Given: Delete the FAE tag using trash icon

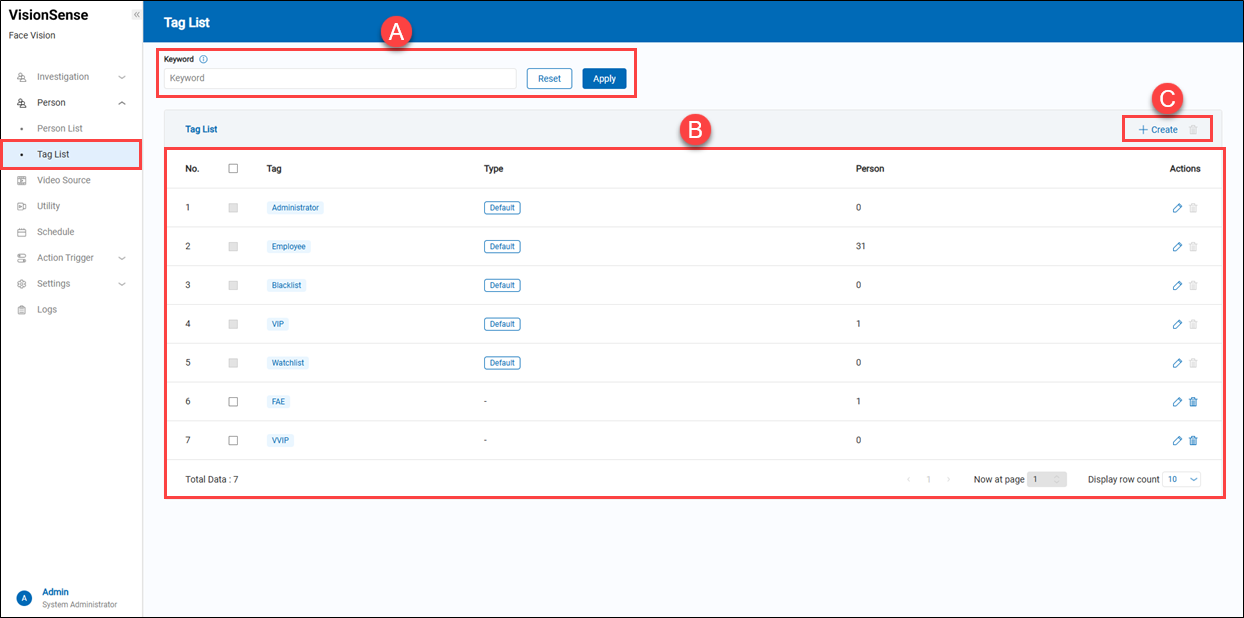Looking at the screenshot, I should 1193,402.
